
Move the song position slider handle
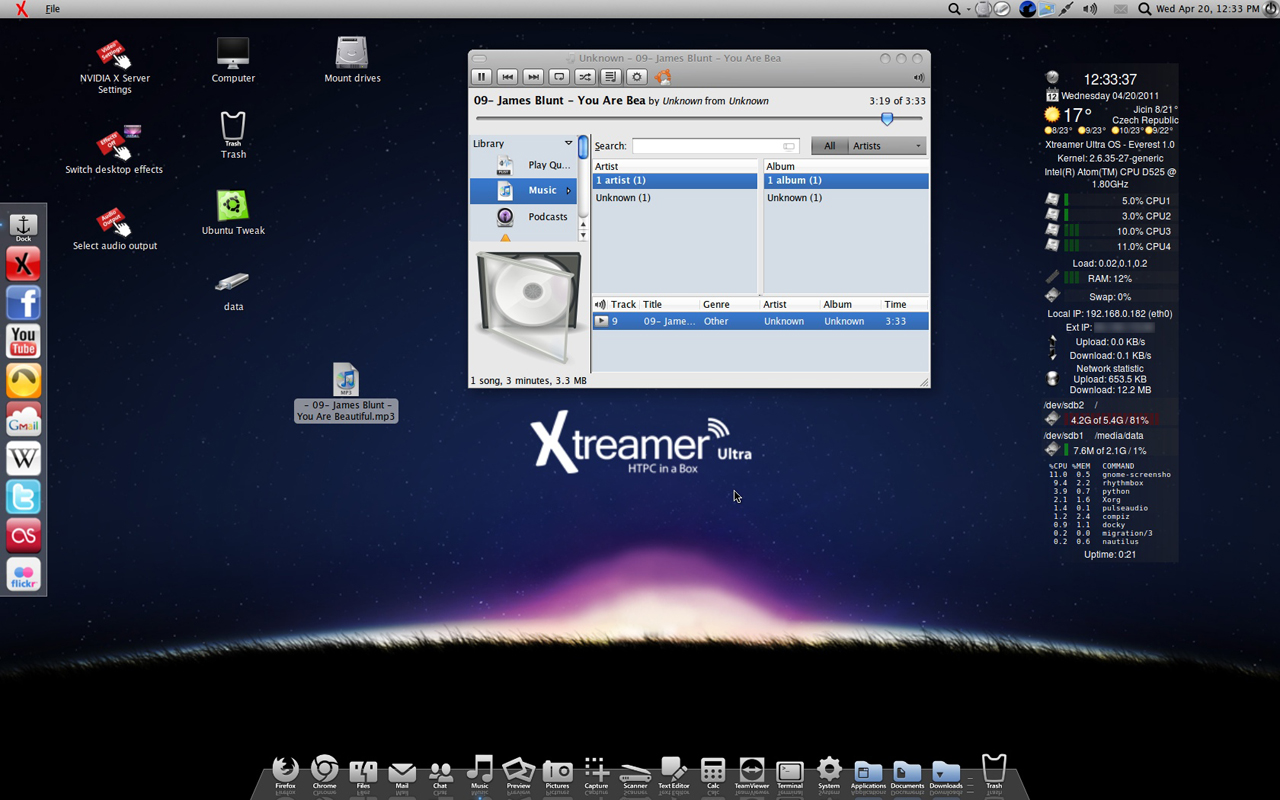coord(887,119)
